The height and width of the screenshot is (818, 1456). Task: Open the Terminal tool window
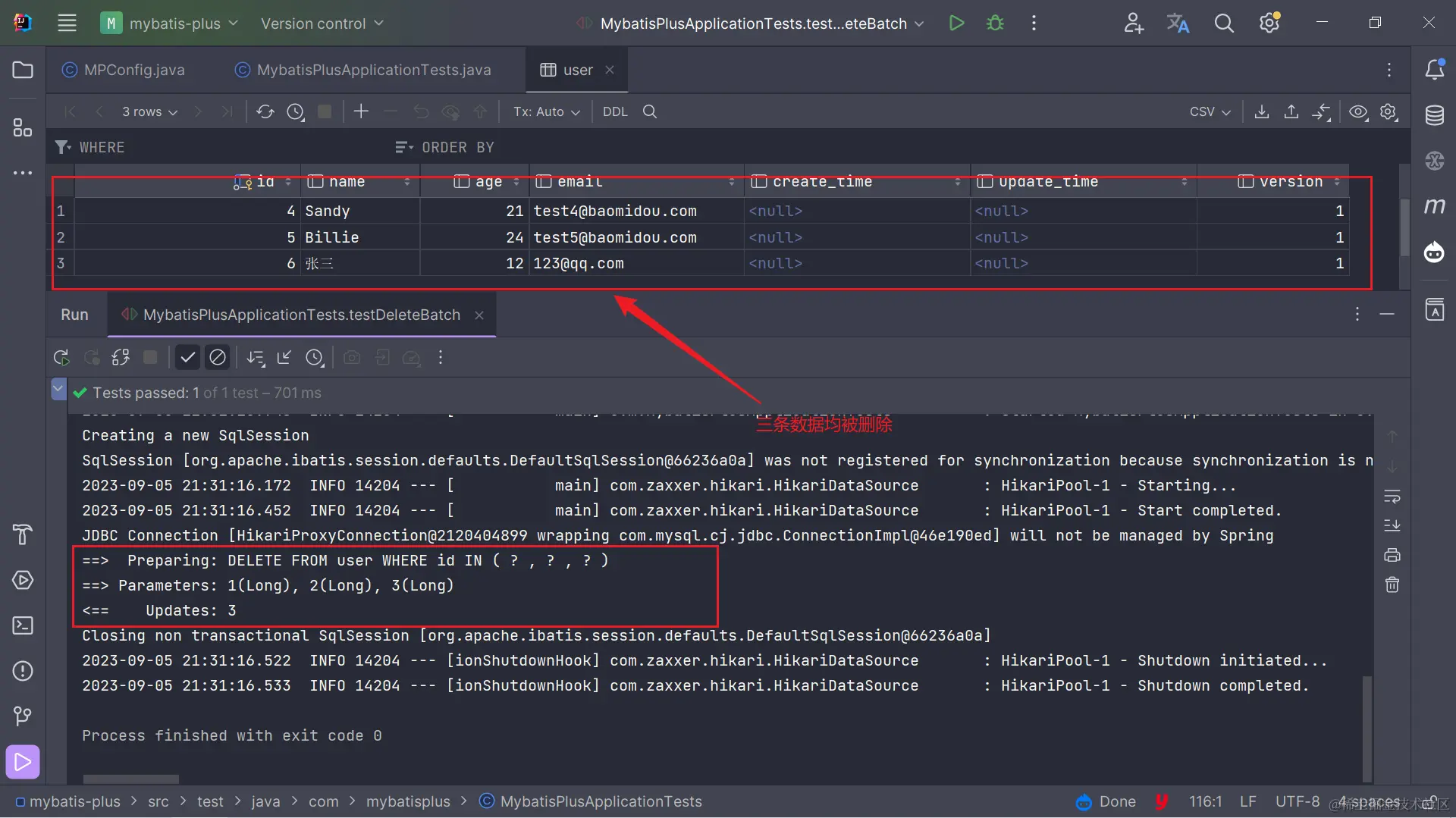pyautogui.click(x=23, y=625)
